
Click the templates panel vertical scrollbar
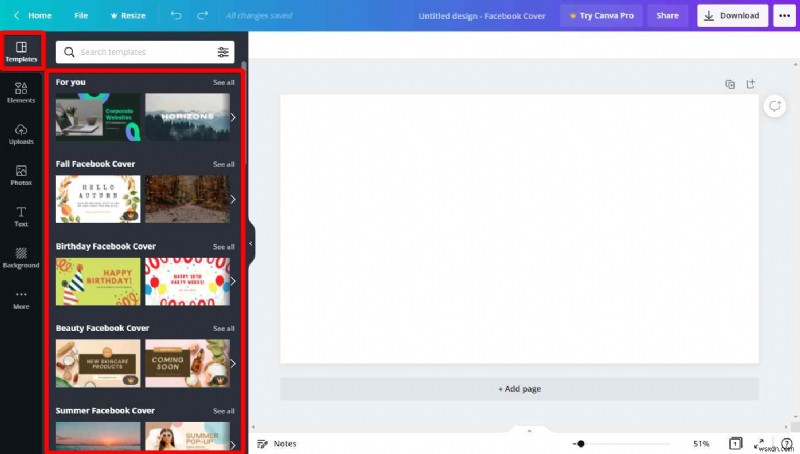[244, 112]
